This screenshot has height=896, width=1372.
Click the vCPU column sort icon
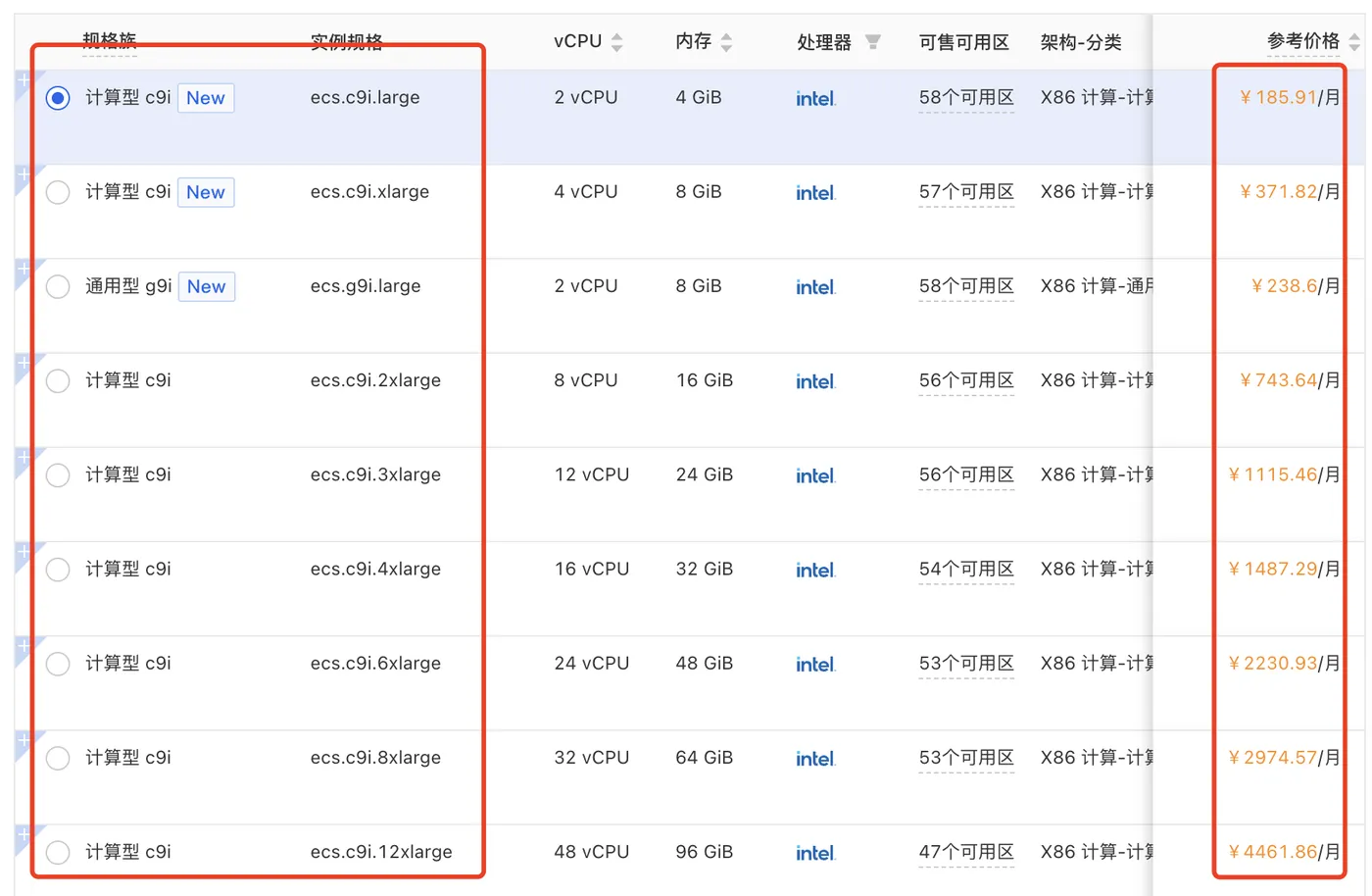point(617,41)
